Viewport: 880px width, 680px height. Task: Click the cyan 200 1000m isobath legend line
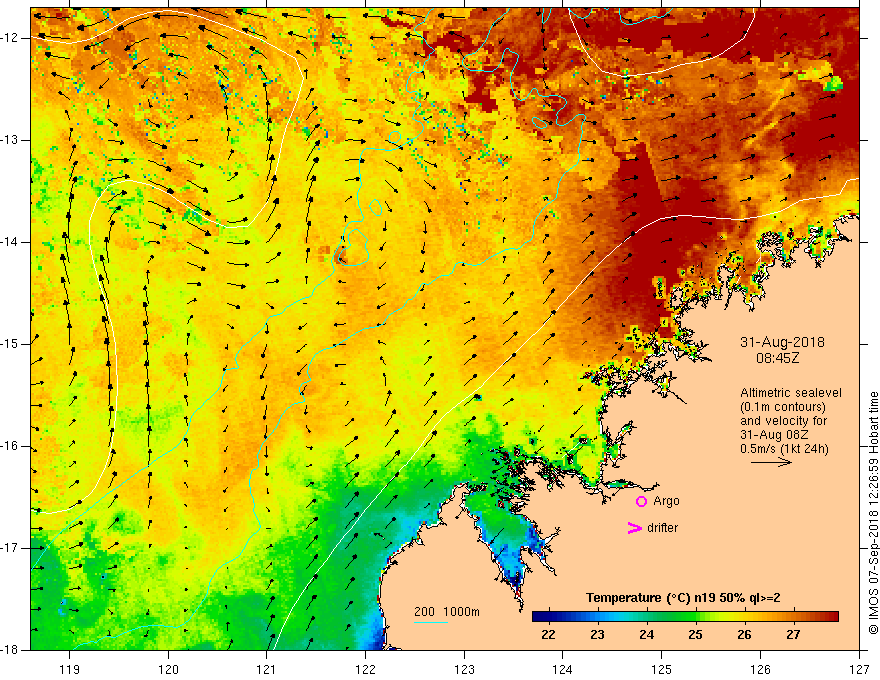coord(431,622)
